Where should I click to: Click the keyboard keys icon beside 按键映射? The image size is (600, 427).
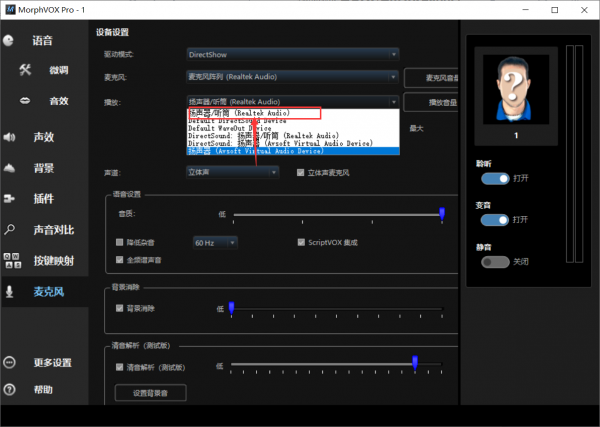point(12,261)
